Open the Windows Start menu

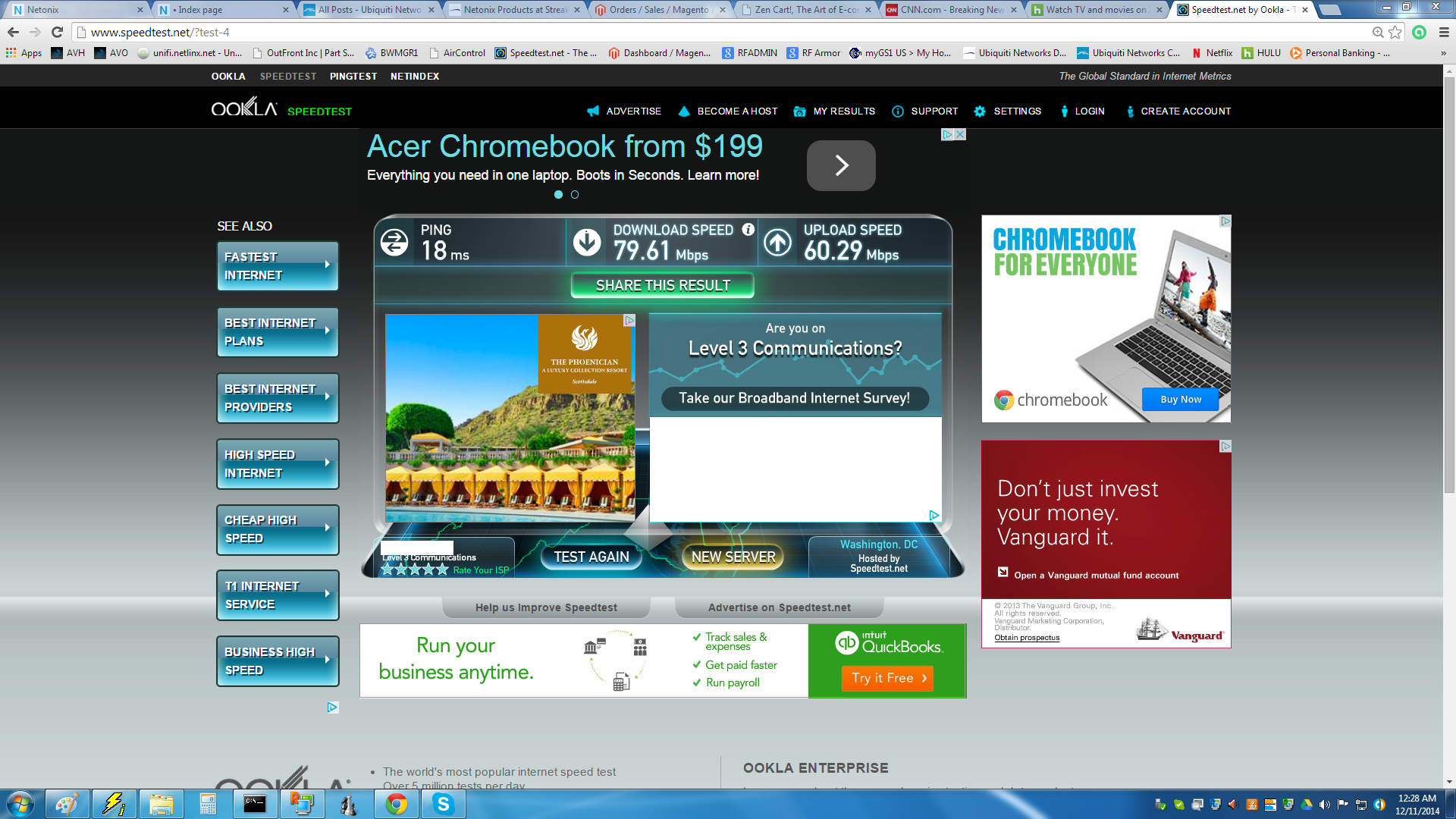click(x=20, y=804)
